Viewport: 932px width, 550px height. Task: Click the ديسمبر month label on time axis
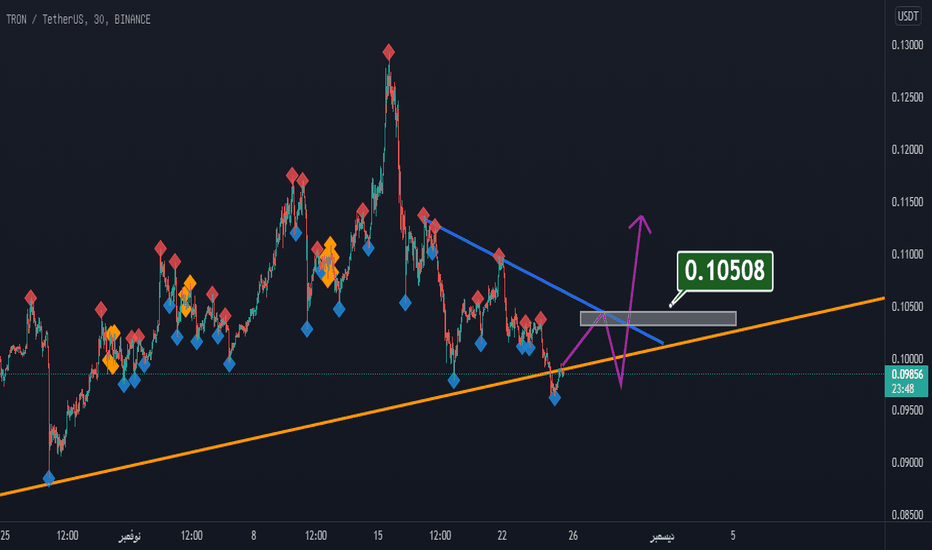[x=662, y=536]
